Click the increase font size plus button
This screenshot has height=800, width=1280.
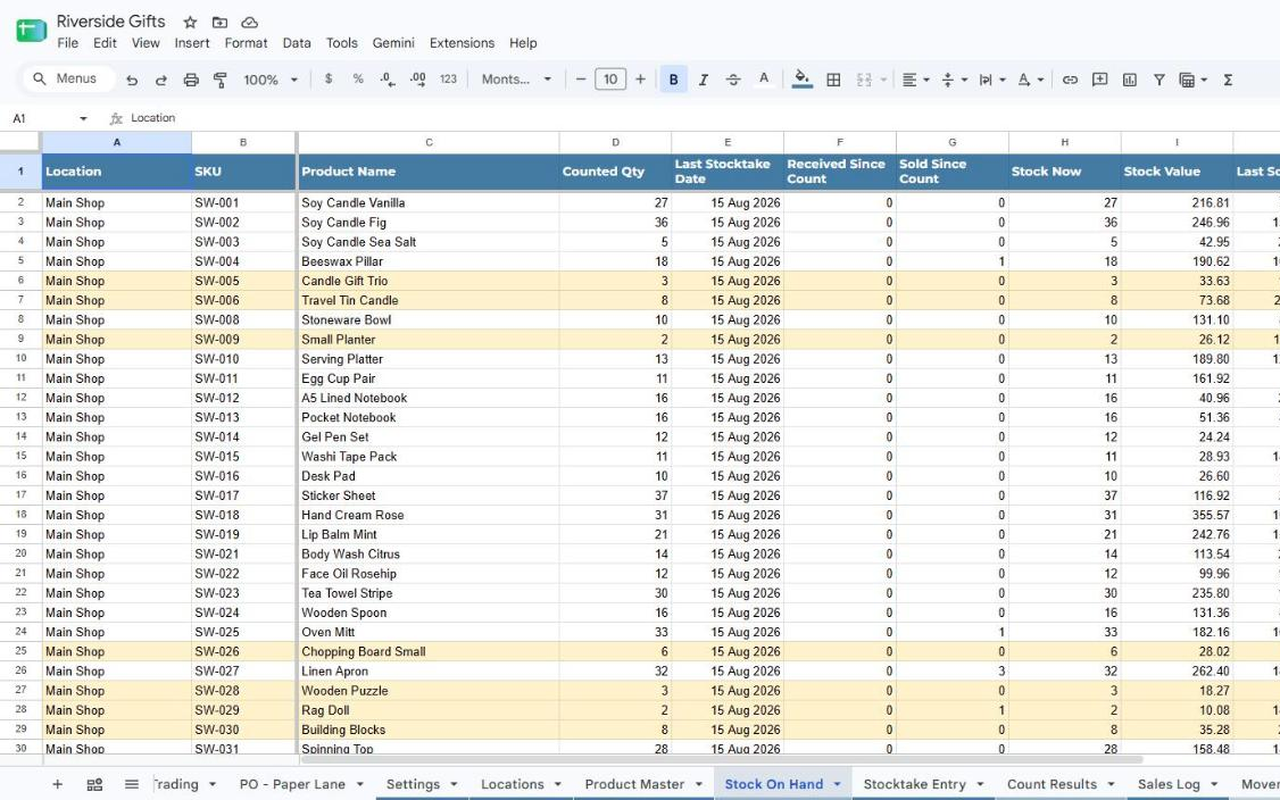pos(640,80)
